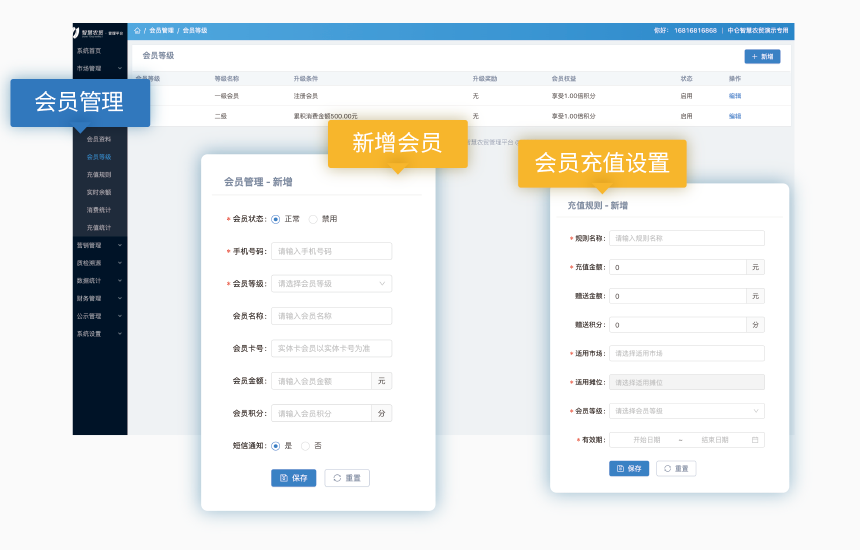860x550 pixels.
Task: Click the 规则名称 input field
Action: [x=686, y=238]
